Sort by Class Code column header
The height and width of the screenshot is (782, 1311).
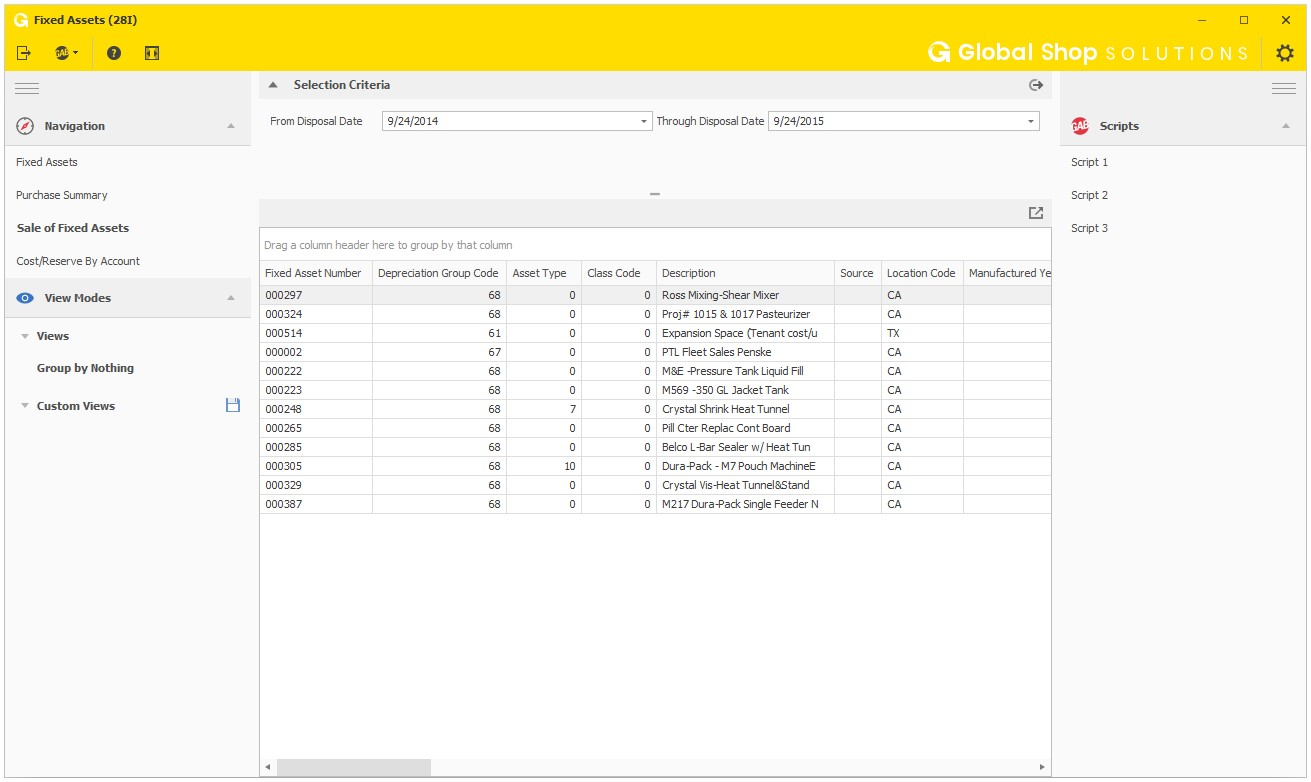tap(619, 273)
